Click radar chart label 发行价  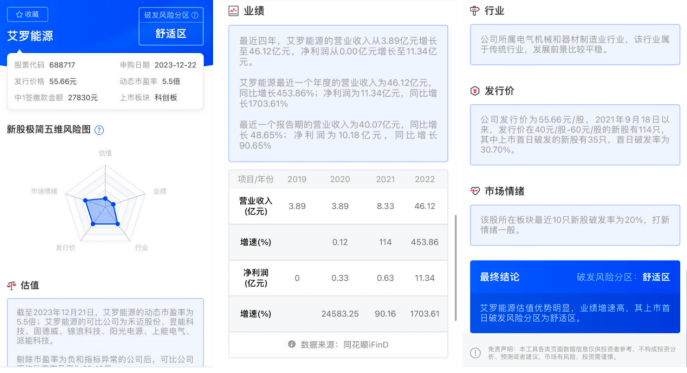[x=66, y=248]
